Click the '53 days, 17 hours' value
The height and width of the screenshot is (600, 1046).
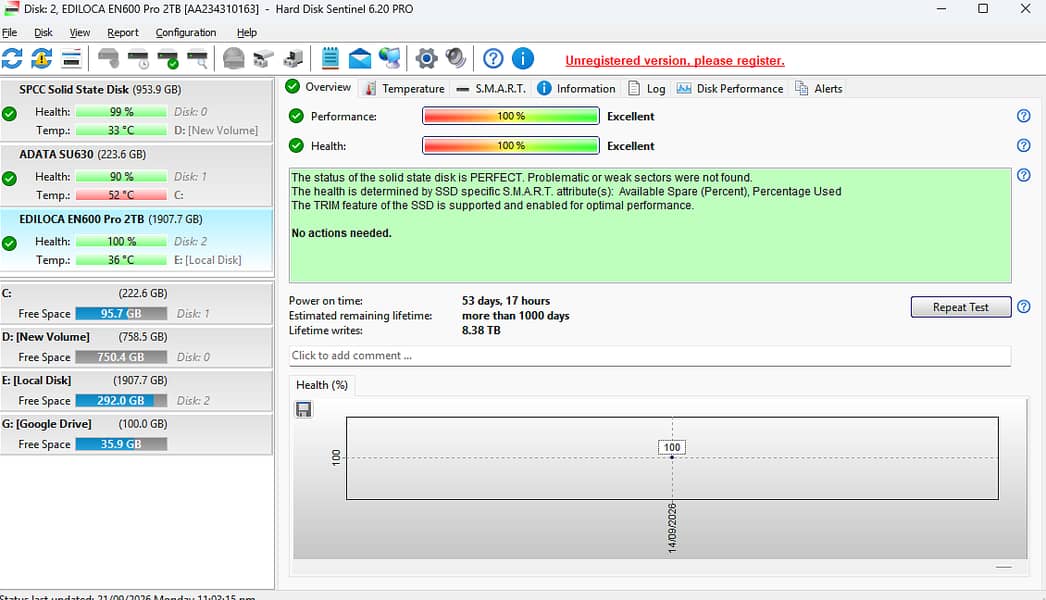506,301
